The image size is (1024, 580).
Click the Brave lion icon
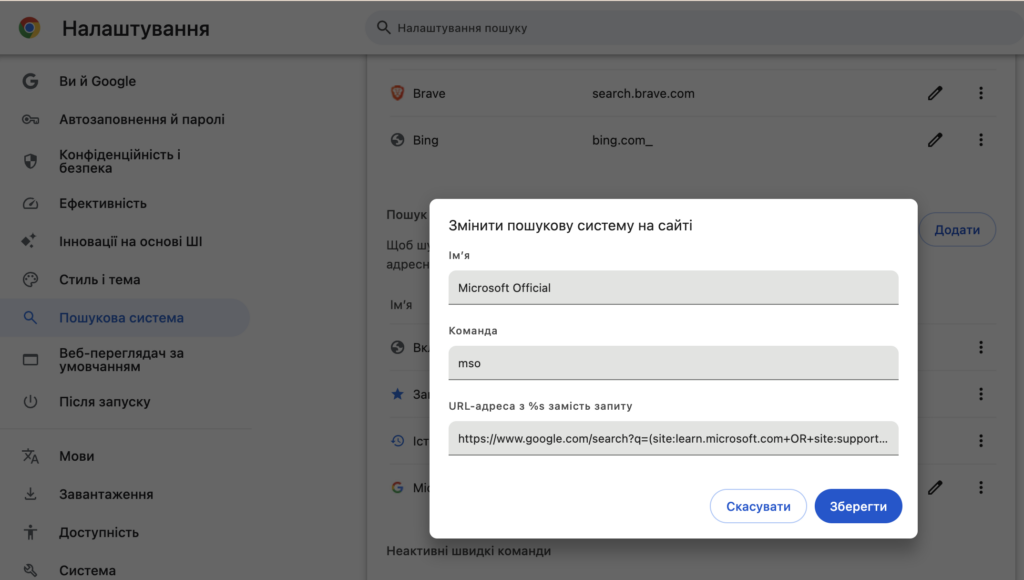tap(397, 93)
